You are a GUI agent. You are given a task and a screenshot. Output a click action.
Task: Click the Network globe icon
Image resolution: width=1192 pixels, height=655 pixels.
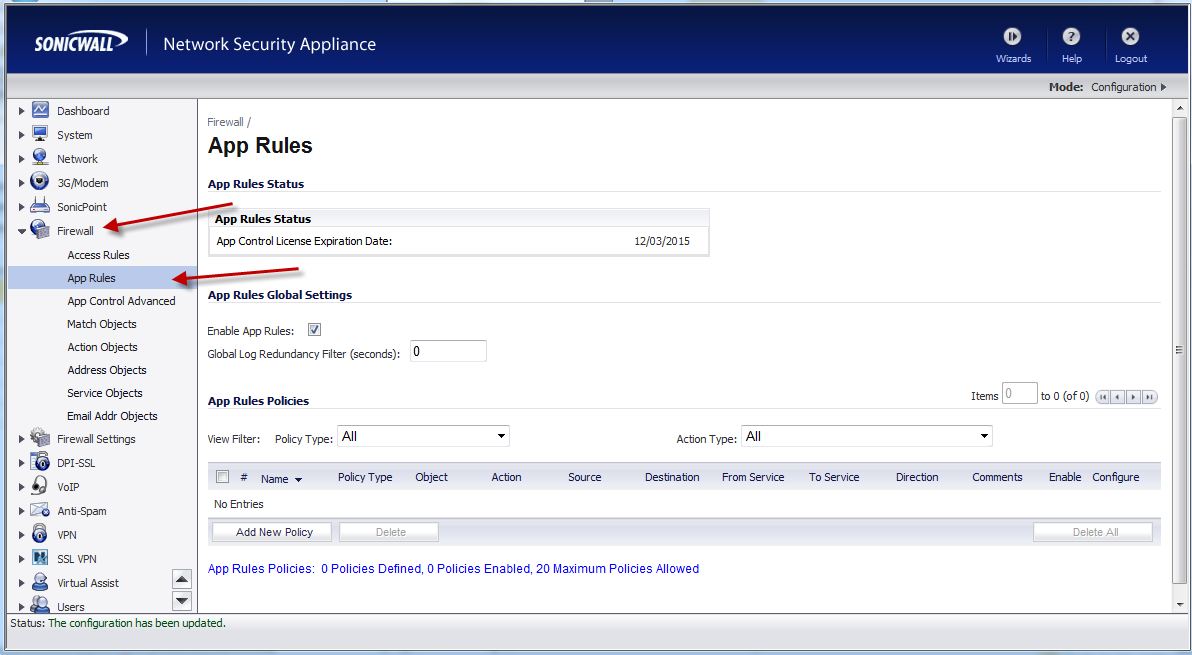click(40, 158)
